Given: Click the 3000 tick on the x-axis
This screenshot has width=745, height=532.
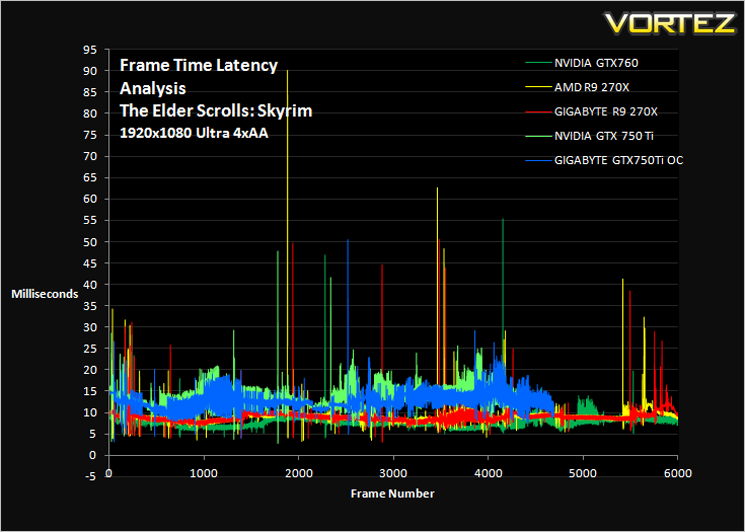Looking at the screenshot, I should click(x=393, y=473).
